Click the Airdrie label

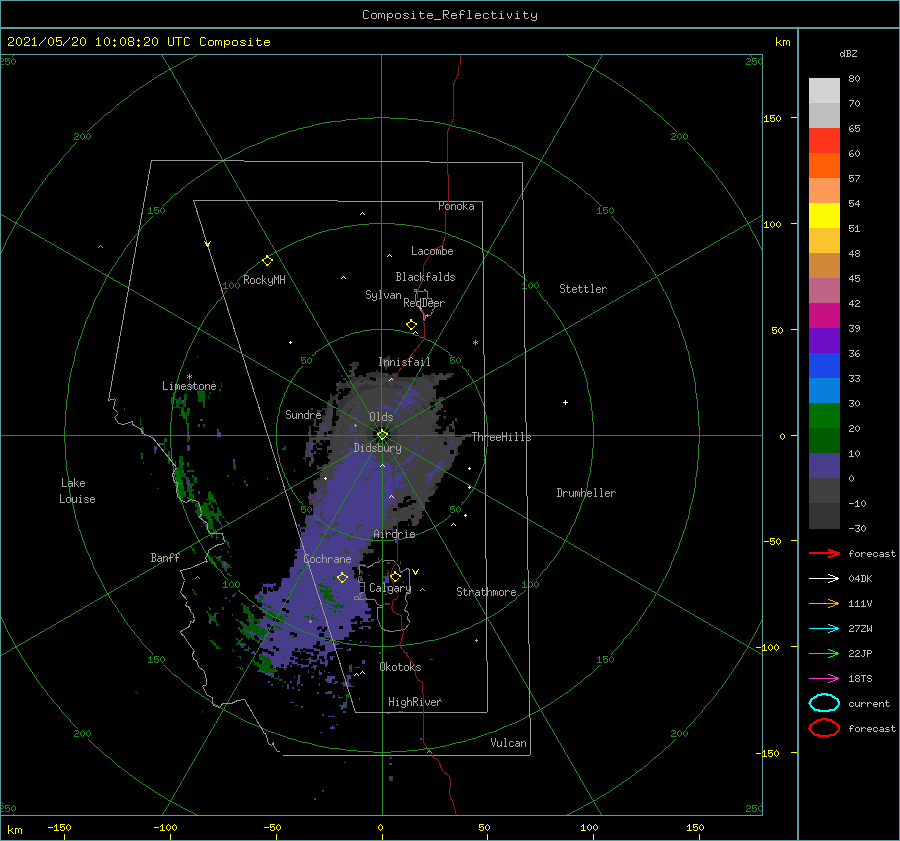click(394, 534)
